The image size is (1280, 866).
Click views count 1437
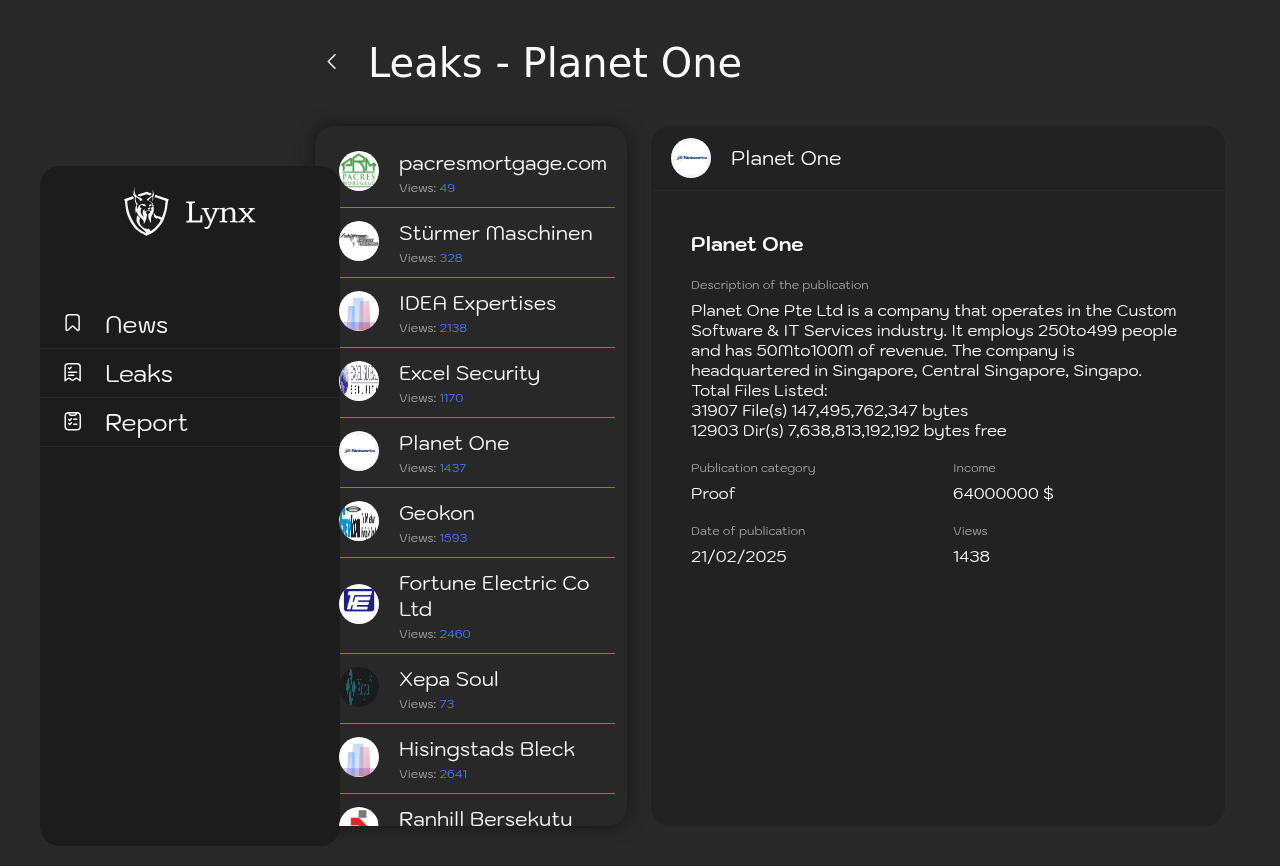click(x=453, y=468)
